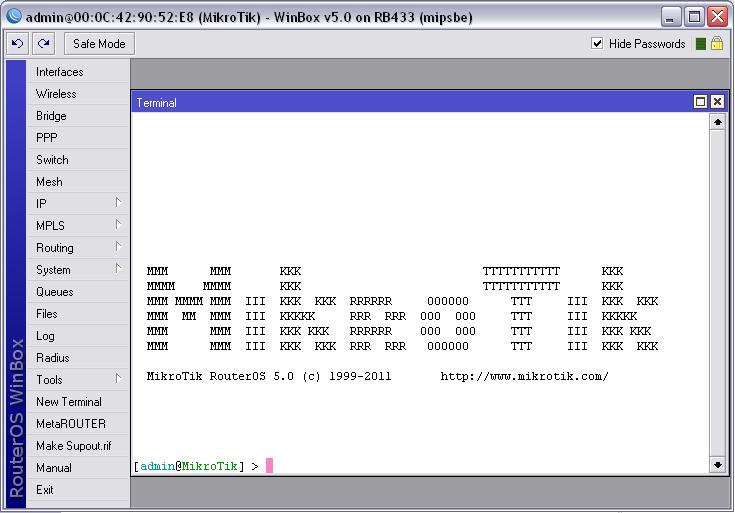
Task: Click the Redo arrow icon
Action: pos(44,44)
